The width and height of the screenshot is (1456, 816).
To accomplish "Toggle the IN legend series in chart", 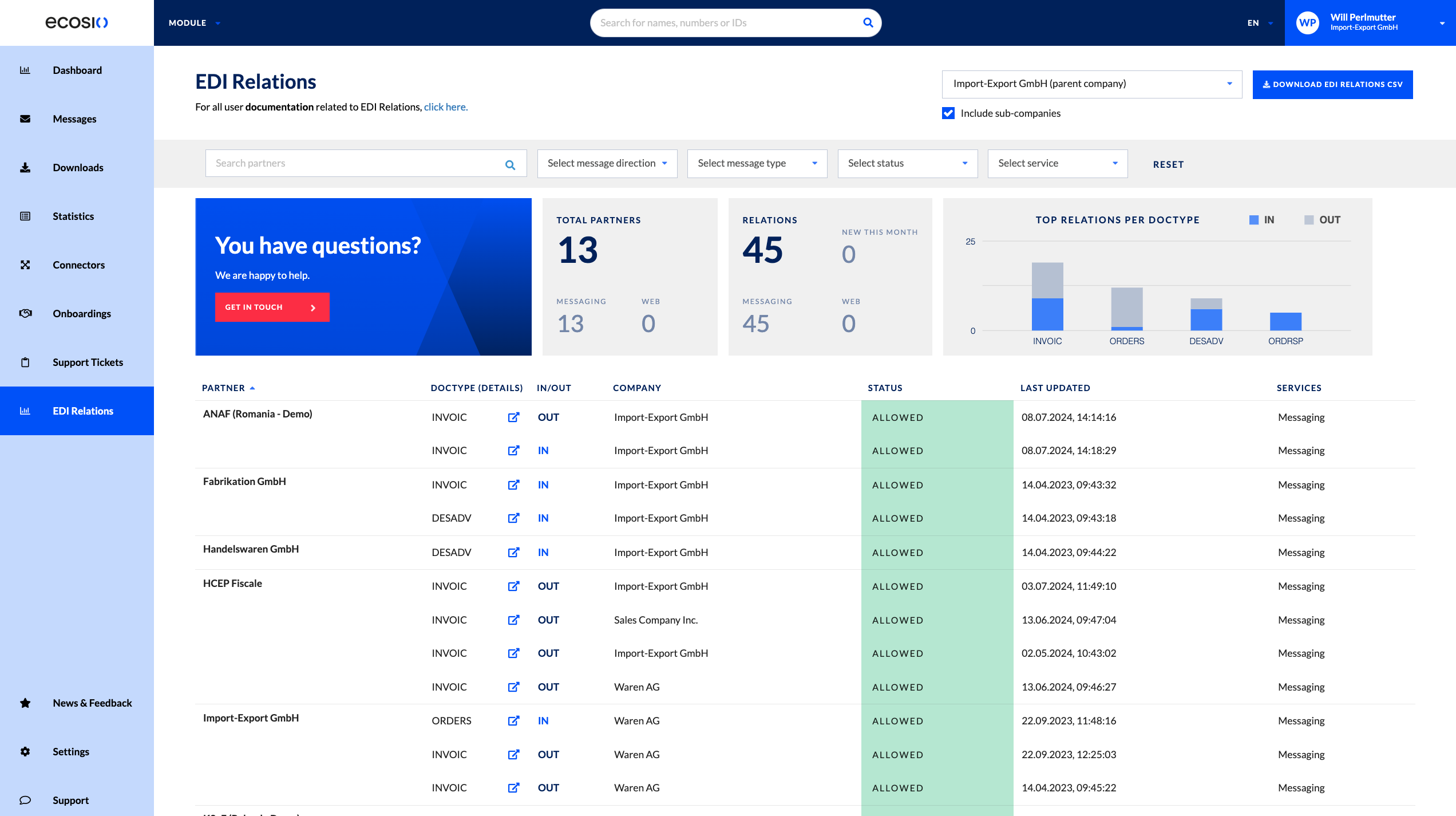I will (1261, 220).
